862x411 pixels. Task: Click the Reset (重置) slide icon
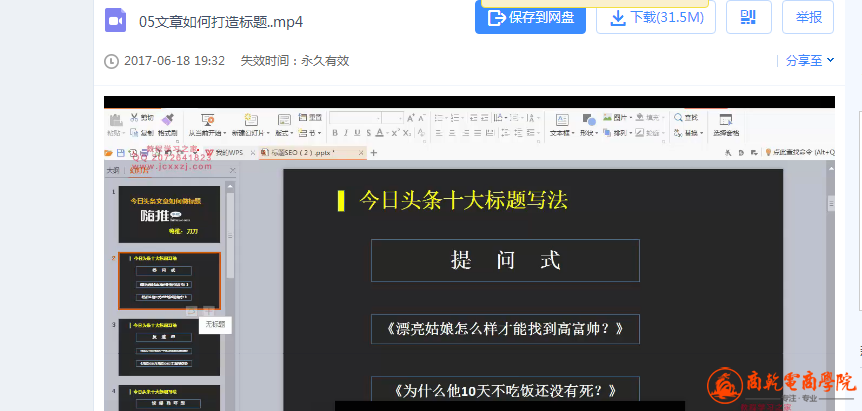tap(303, 117)
